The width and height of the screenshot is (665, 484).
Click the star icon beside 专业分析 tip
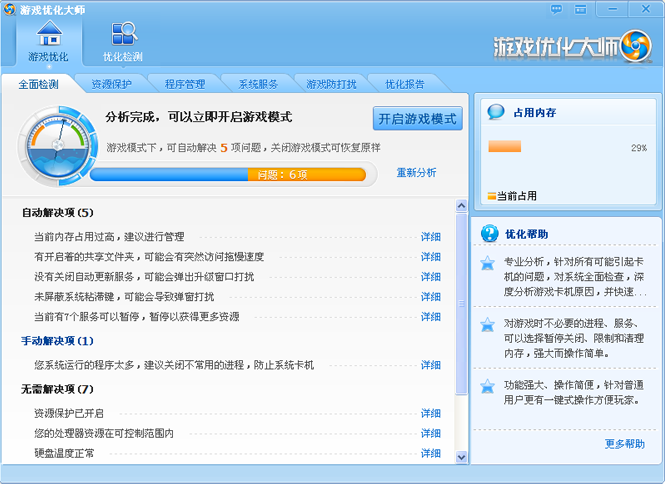coord(487,264)
